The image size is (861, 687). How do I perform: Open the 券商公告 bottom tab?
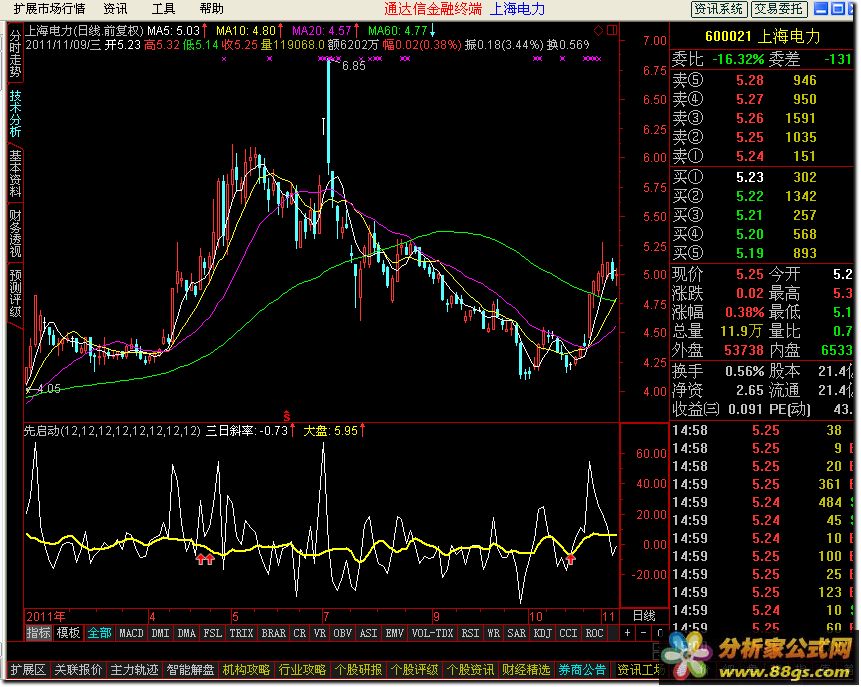pyautogui.click(x=583, y=669)
